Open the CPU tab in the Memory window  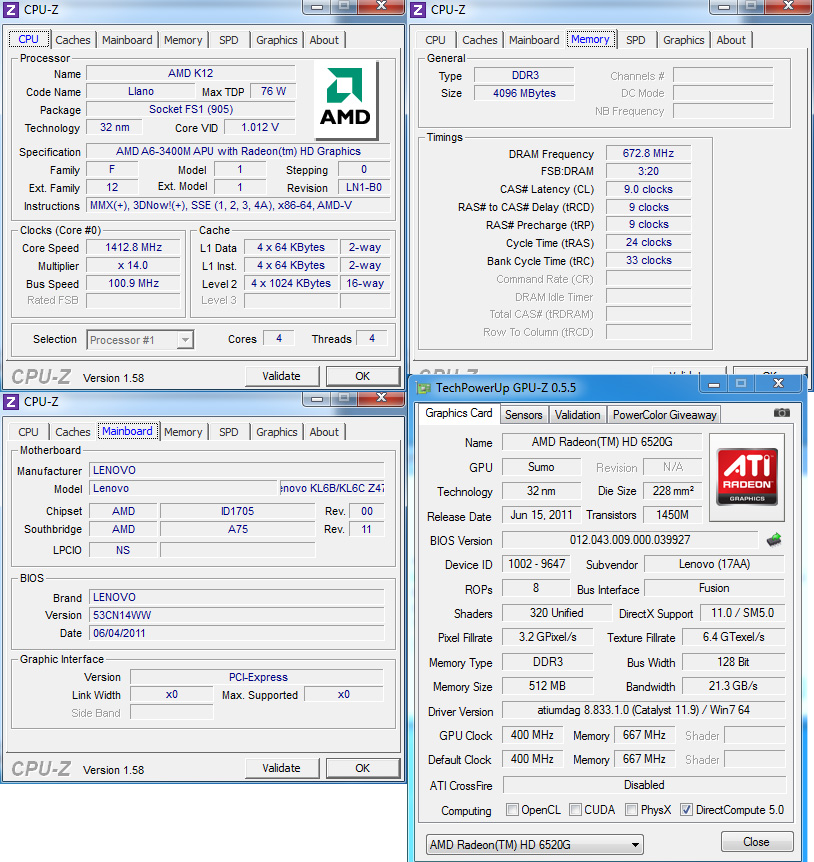tap(435, 40)
